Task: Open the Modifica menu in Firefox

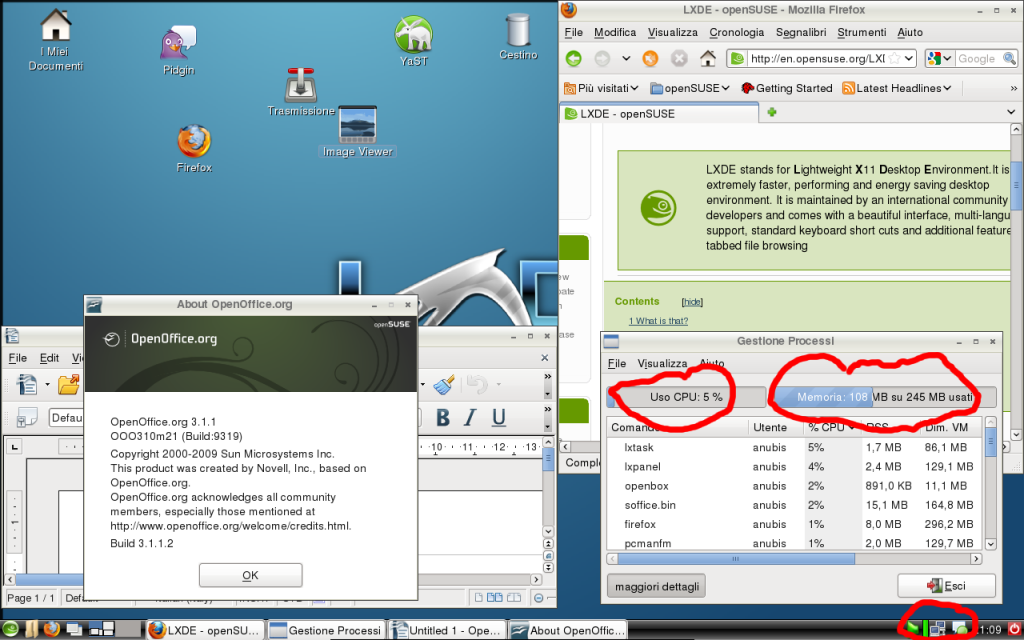Action: pos(615,33)
